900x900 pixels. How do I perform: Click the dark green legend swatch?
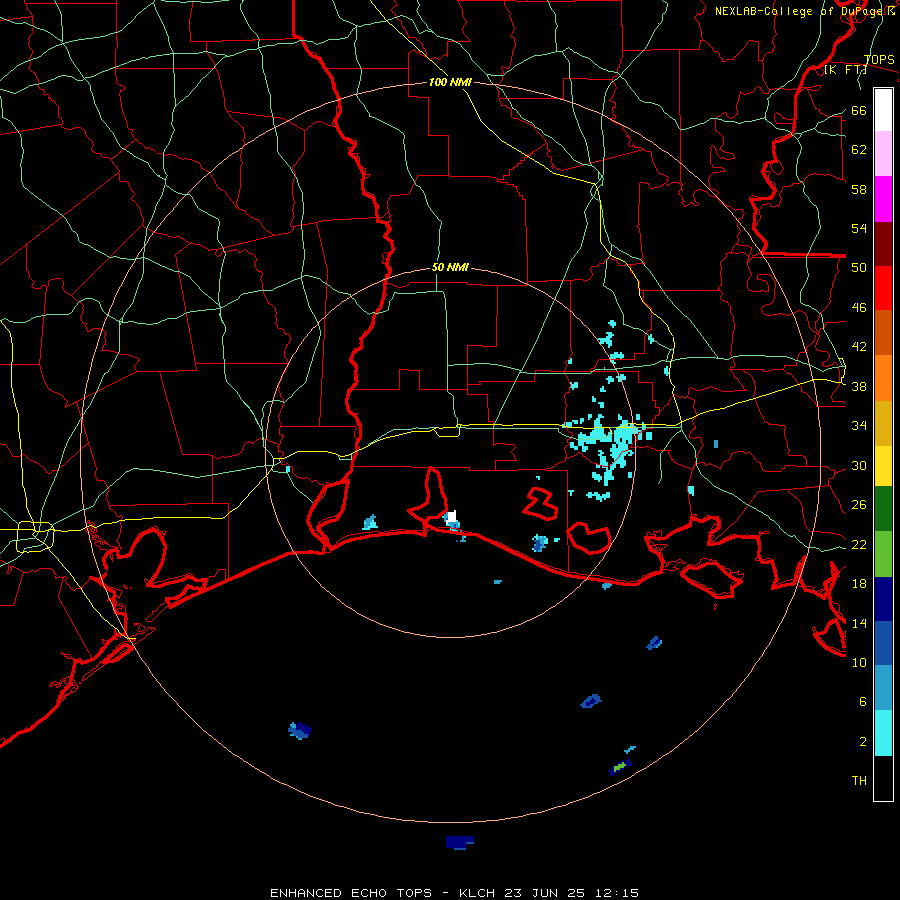pyautogui.click(x=883, y=509)
